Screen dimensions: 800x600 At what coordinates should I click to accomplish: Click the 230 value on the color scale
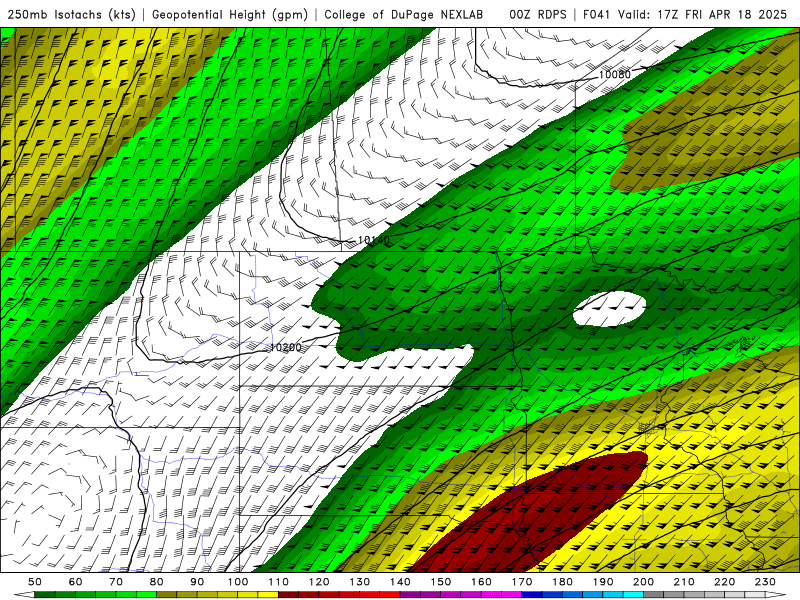pyautogui.click(x=766, y=582)
